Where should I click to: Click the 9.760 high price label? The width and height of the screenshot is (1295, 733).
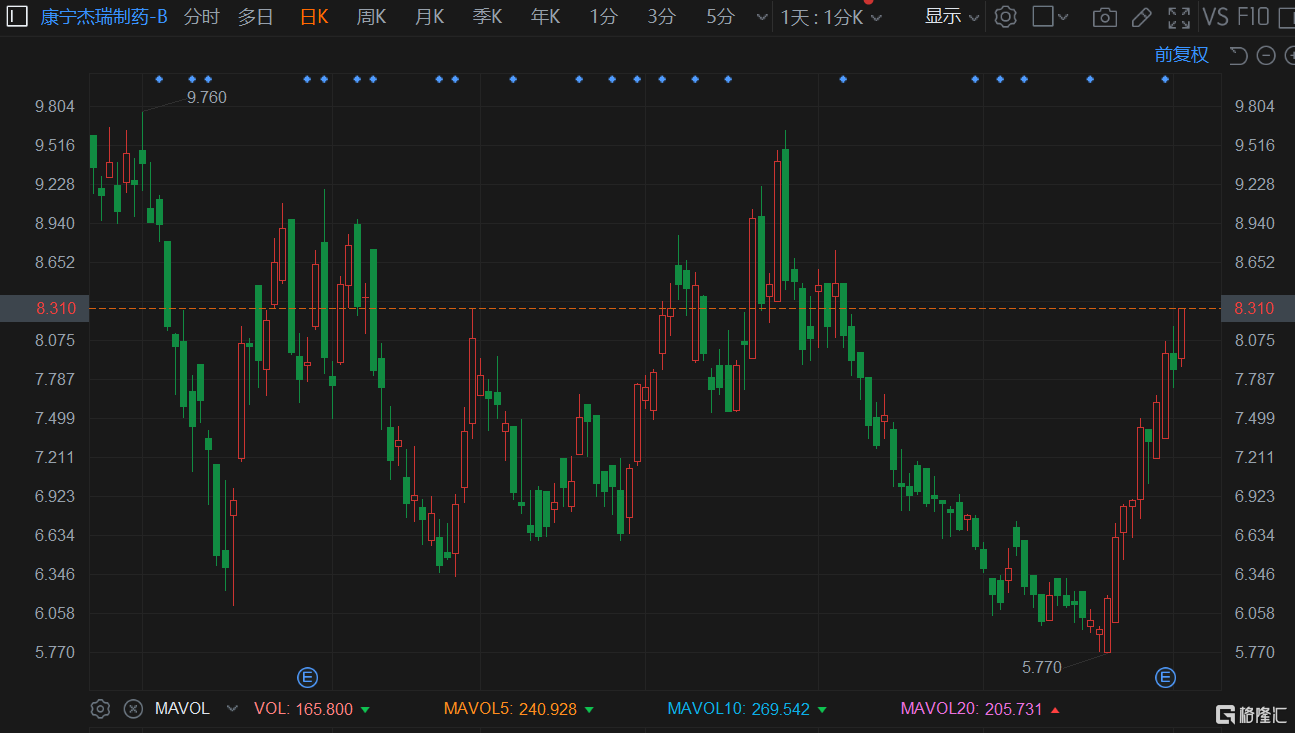point(207,97)
